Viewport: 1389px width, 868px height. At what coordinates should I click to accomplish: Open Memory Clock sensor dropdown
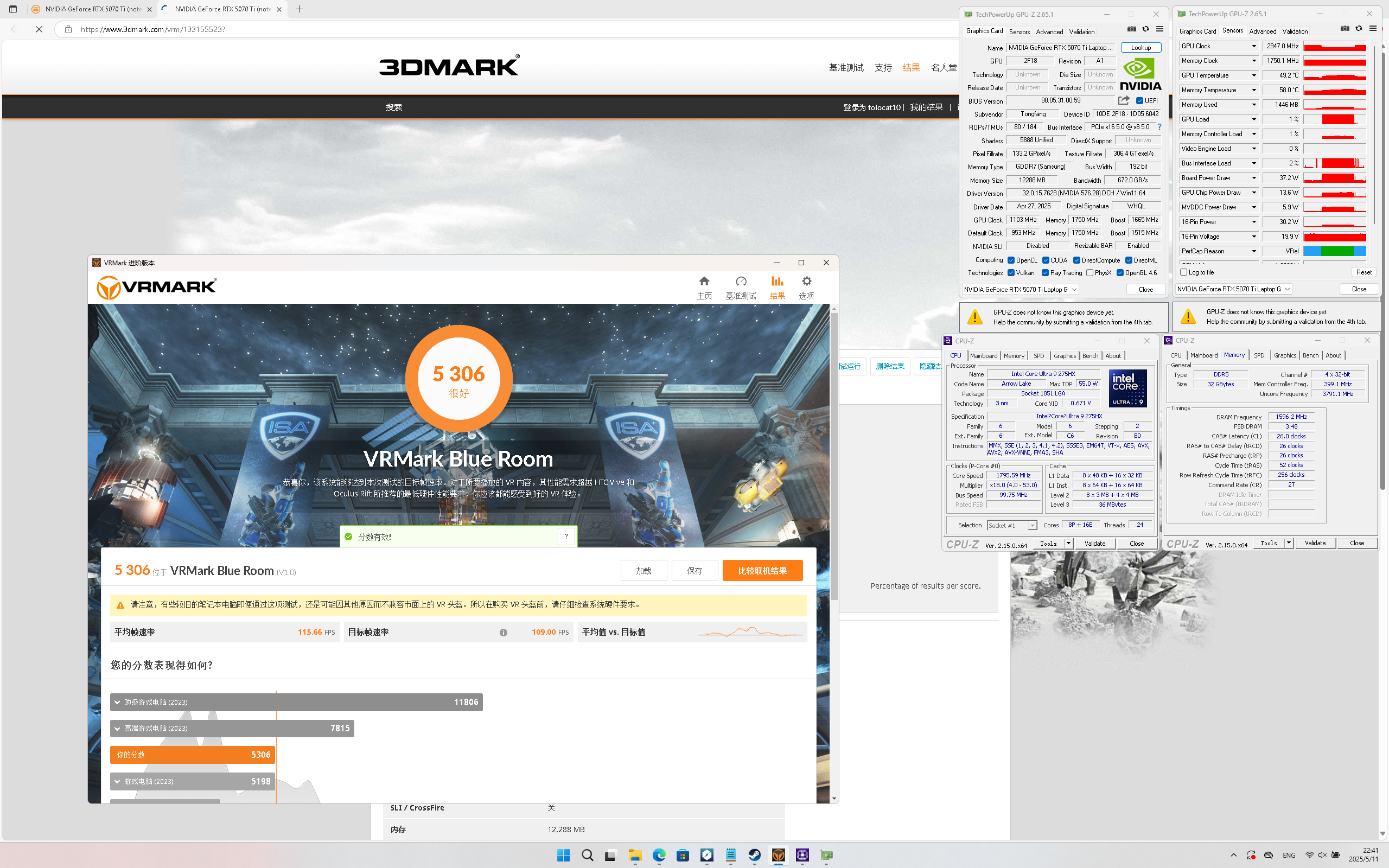pos(1254,61)
